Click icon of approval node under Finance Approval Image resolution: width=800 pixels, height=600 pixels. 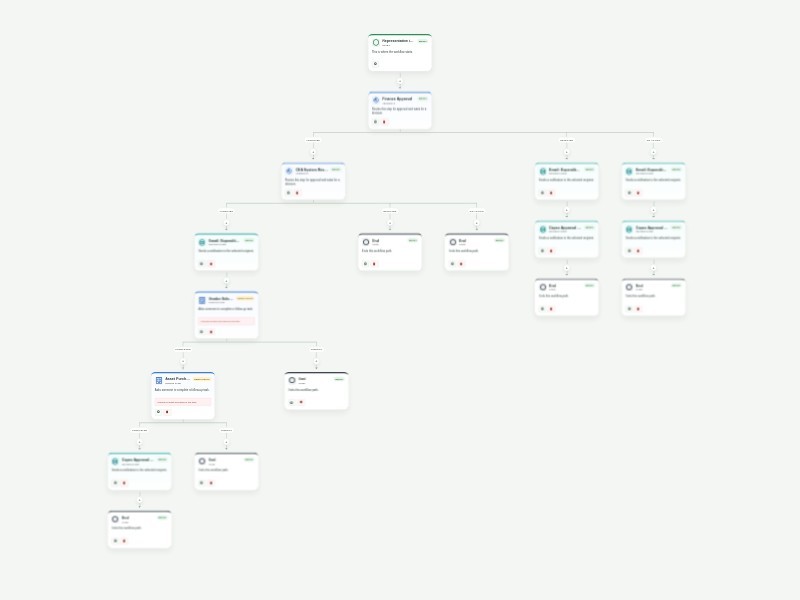[x=289, y=171]
